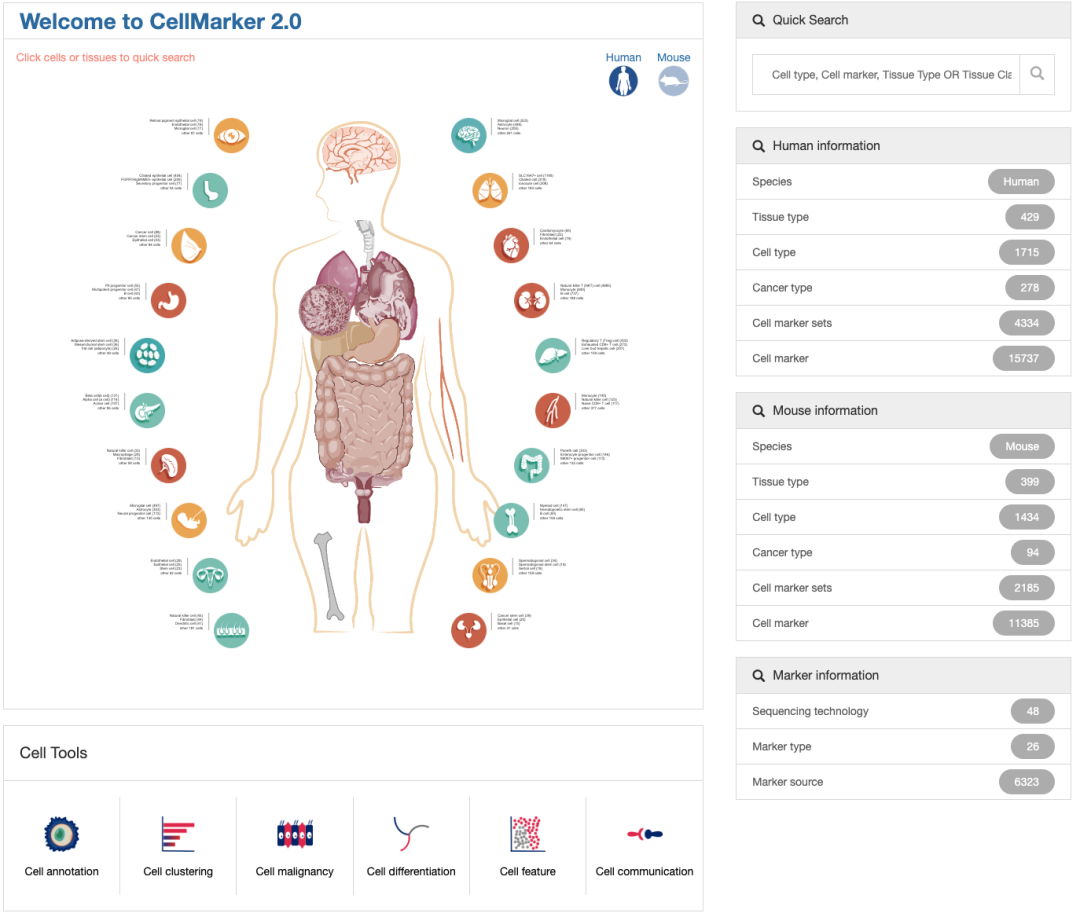Click the red blood vessel icon
This screenshot has height=913, width=1080.
coord(553,410)
